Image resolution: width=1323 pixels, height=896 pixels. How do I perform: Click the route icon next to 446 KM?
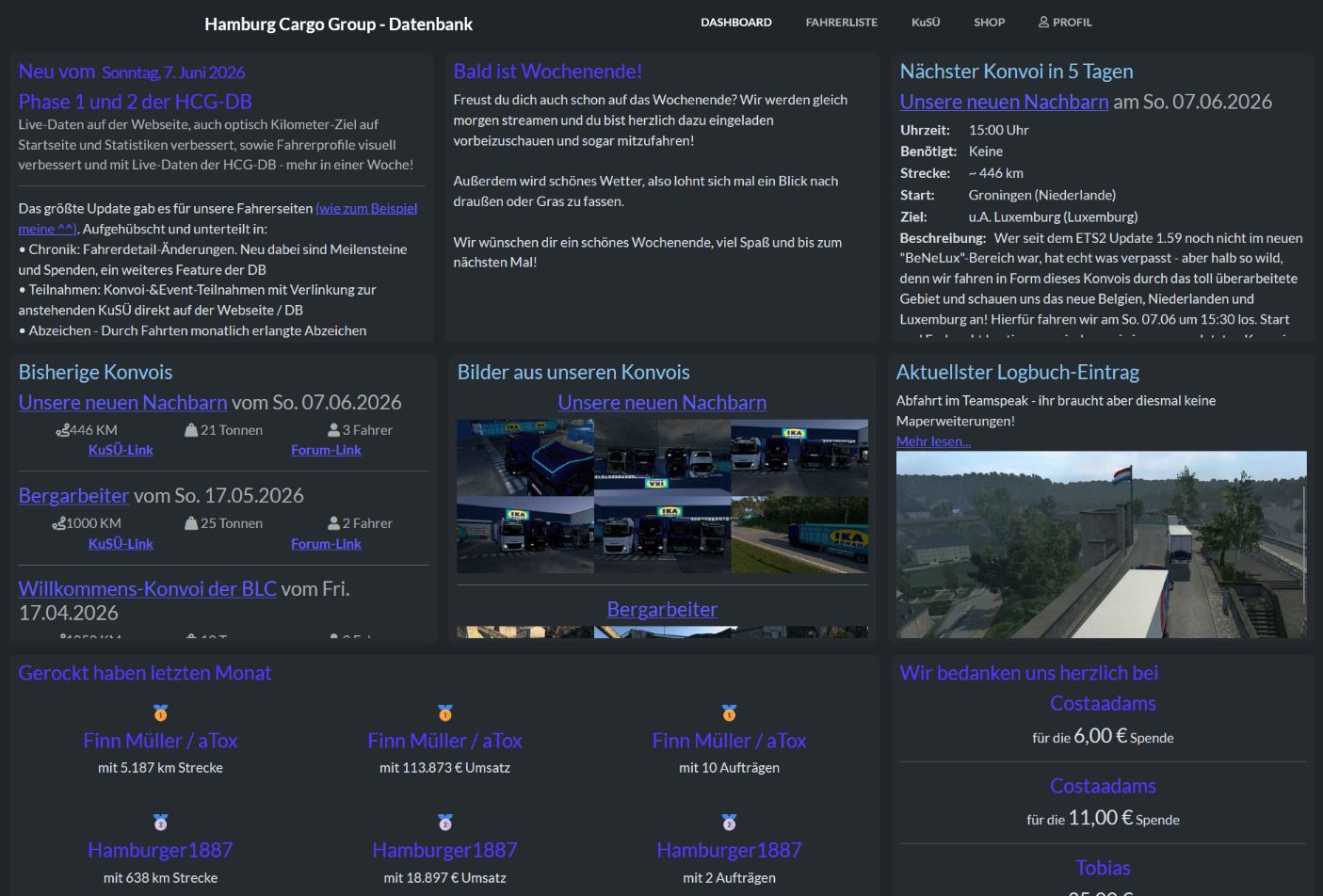(62, 430)
